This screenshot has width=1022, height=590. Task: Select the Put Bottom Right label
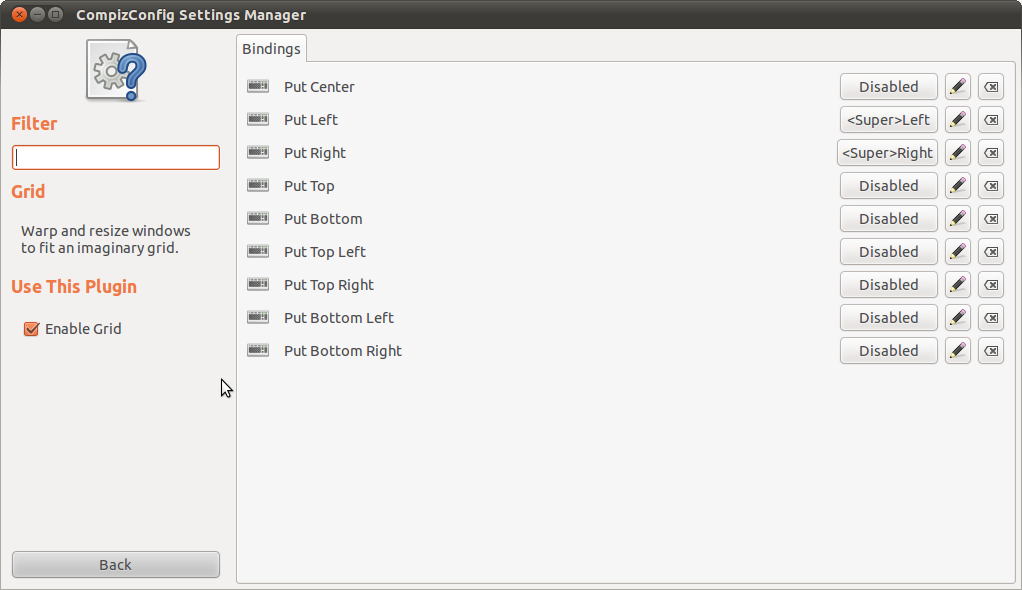point(343,351)
